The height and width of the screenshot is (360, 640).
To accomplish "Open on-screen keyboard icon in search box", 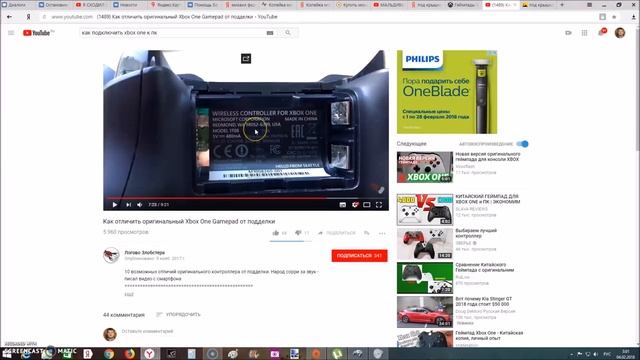I will [270, 33].
